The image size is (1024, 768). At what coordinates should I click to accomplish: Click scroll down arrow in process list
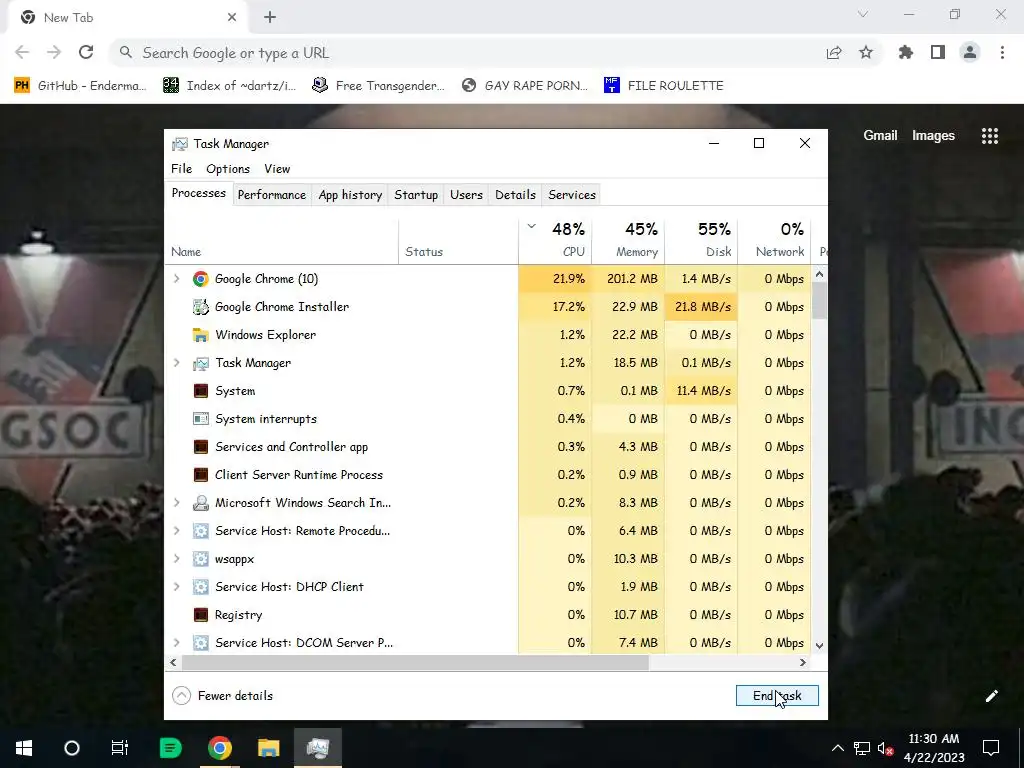coord(820,646)
